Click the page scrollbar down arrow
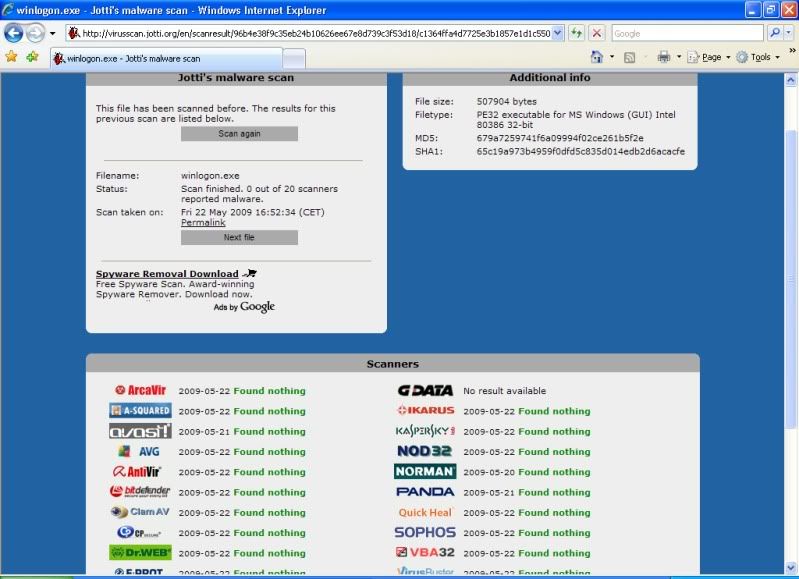 [791, 567]
